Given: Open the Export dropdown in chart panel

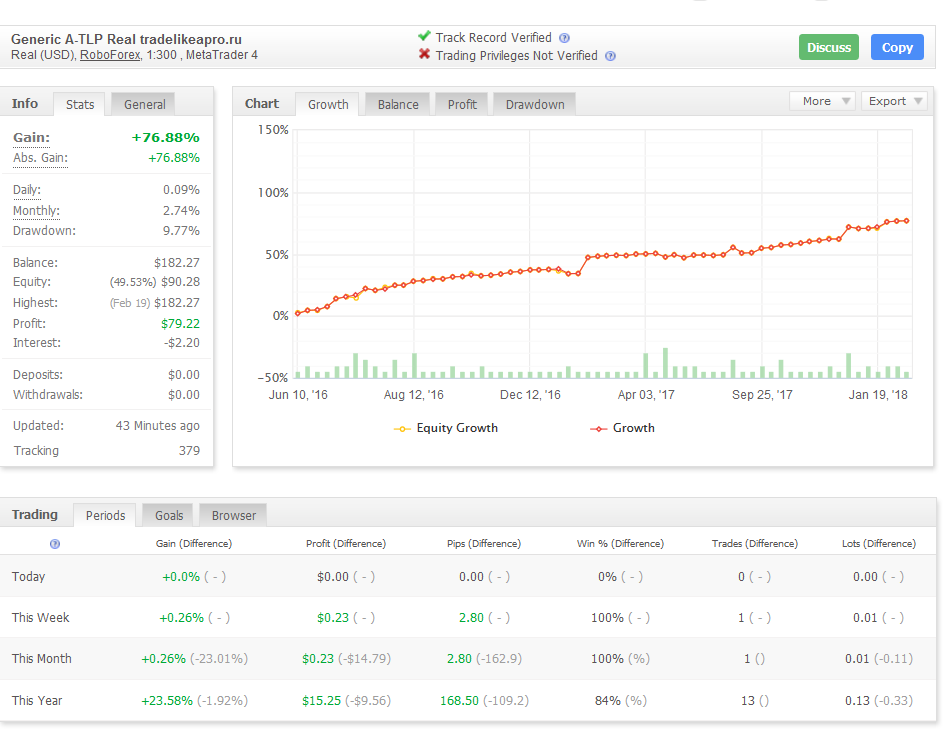Looking at the screenshot, I should coord(894,101).
